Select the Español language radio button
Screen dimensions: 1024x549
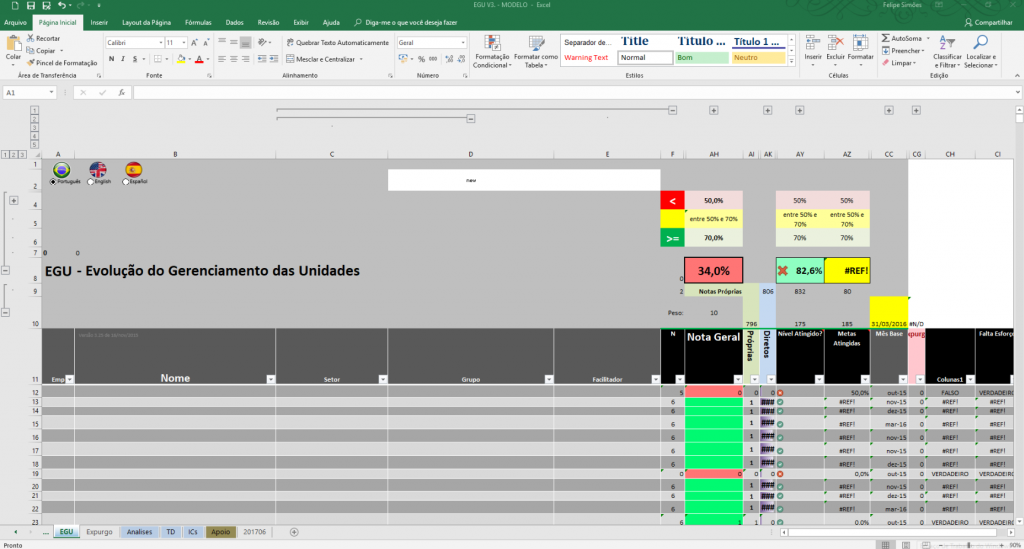coord(125,182)
